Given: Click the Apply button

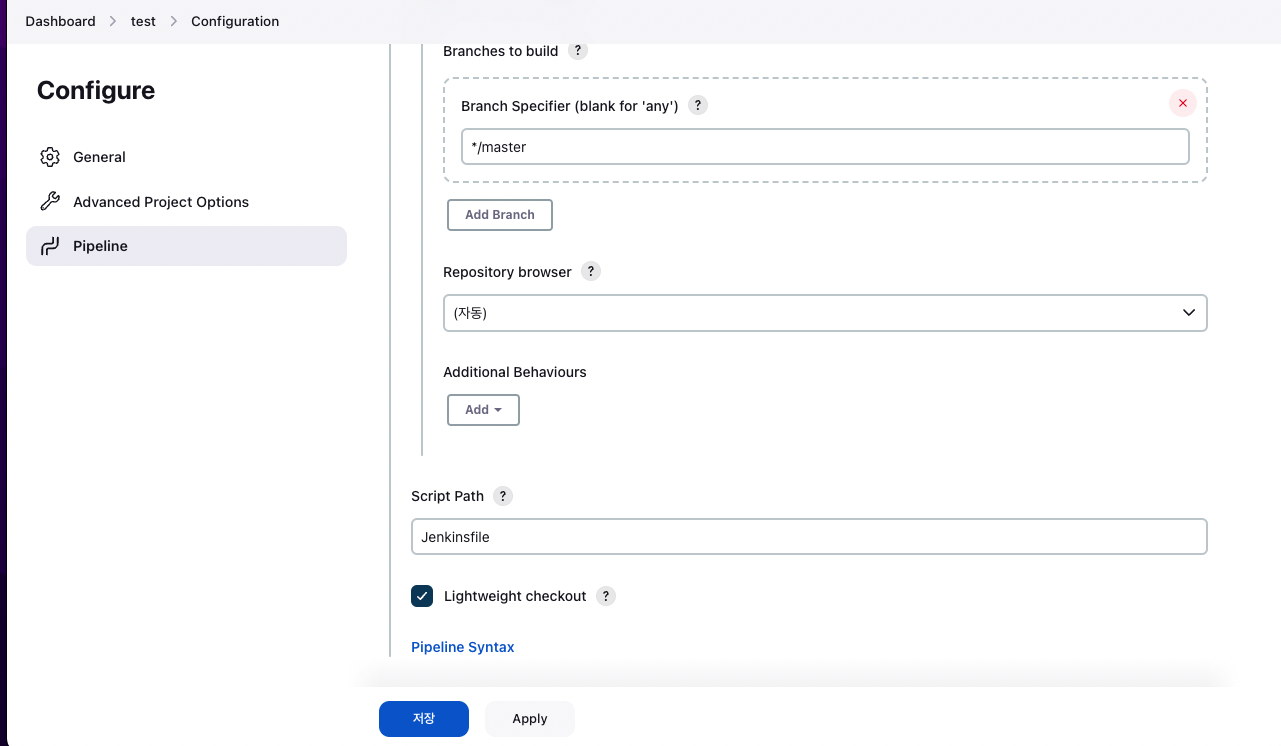Looking at the screenshot, I should 530,719.
